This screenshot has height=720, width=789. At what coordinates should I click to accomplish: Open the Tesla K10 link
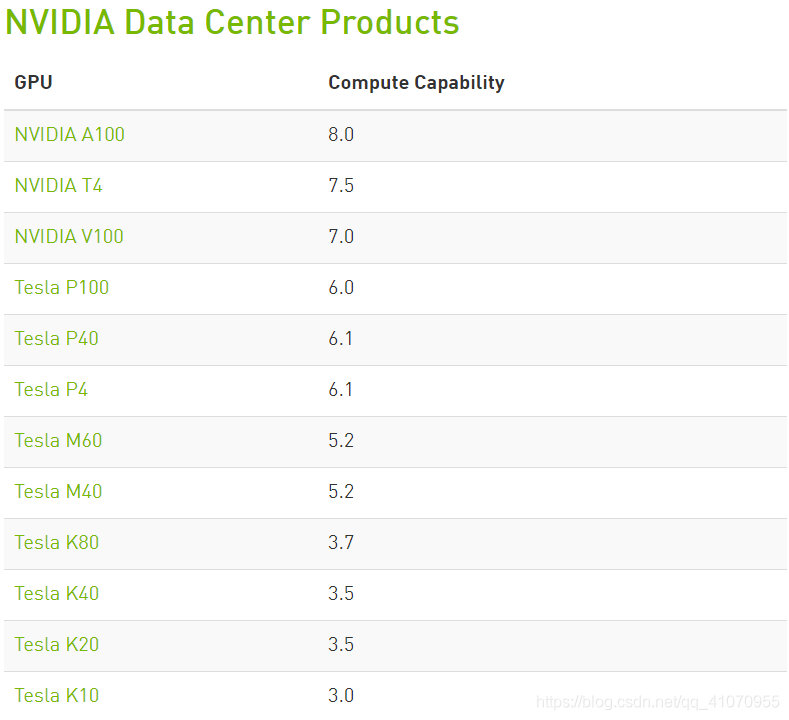[56, 695]
